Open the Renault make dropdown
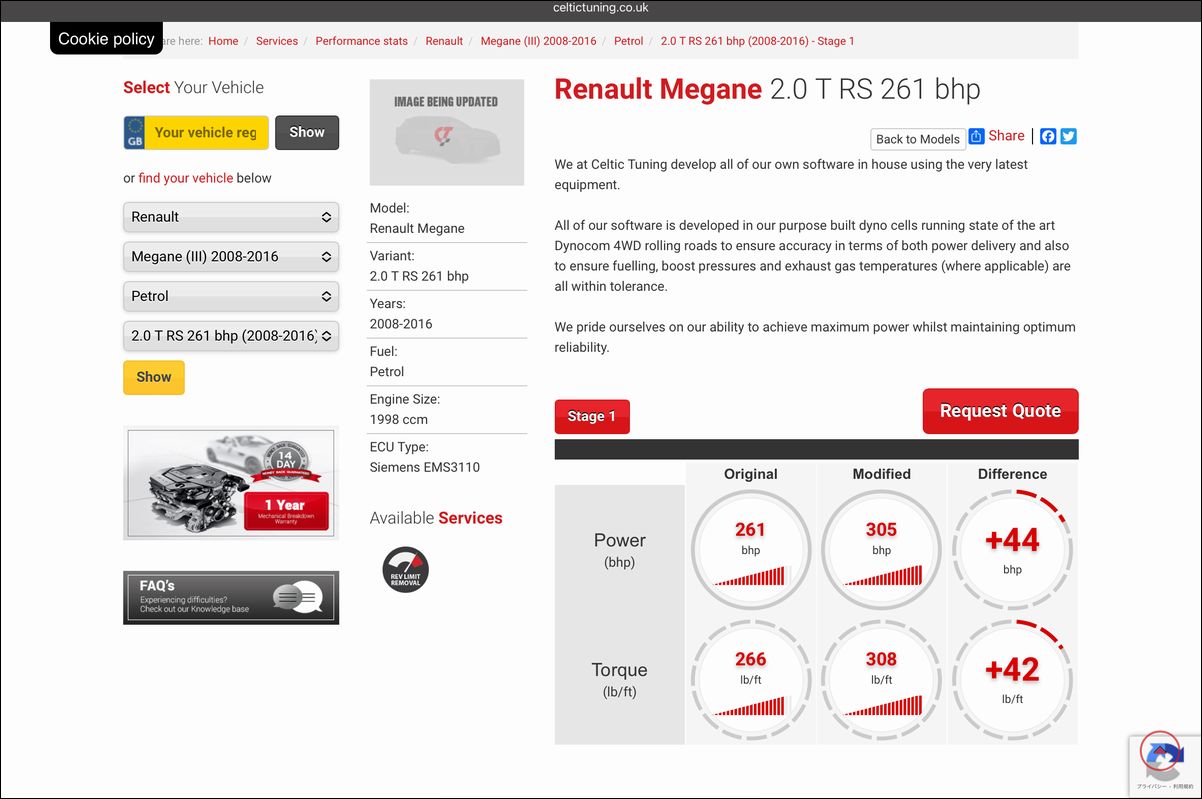The width and height of the screenshot is (1202, 799). [231, 217]
